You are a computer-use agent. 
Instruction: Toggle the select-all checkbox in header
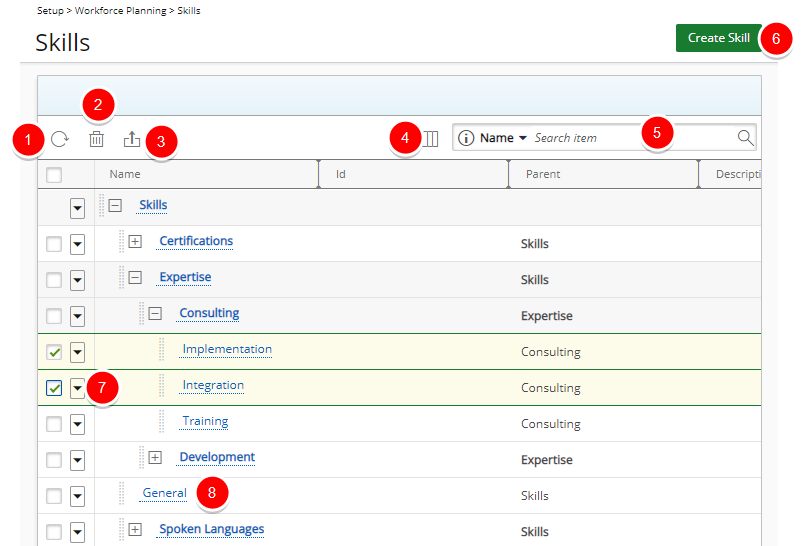point(54,175)
